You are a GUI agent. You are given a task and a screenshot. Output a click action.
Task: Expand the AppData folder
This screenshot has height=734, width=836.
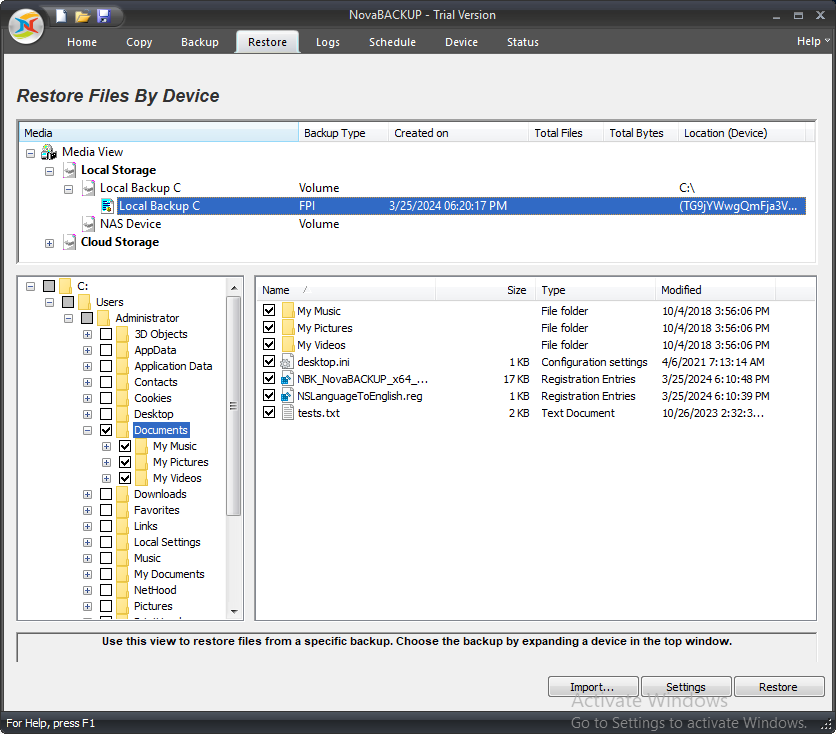point(86,349)
